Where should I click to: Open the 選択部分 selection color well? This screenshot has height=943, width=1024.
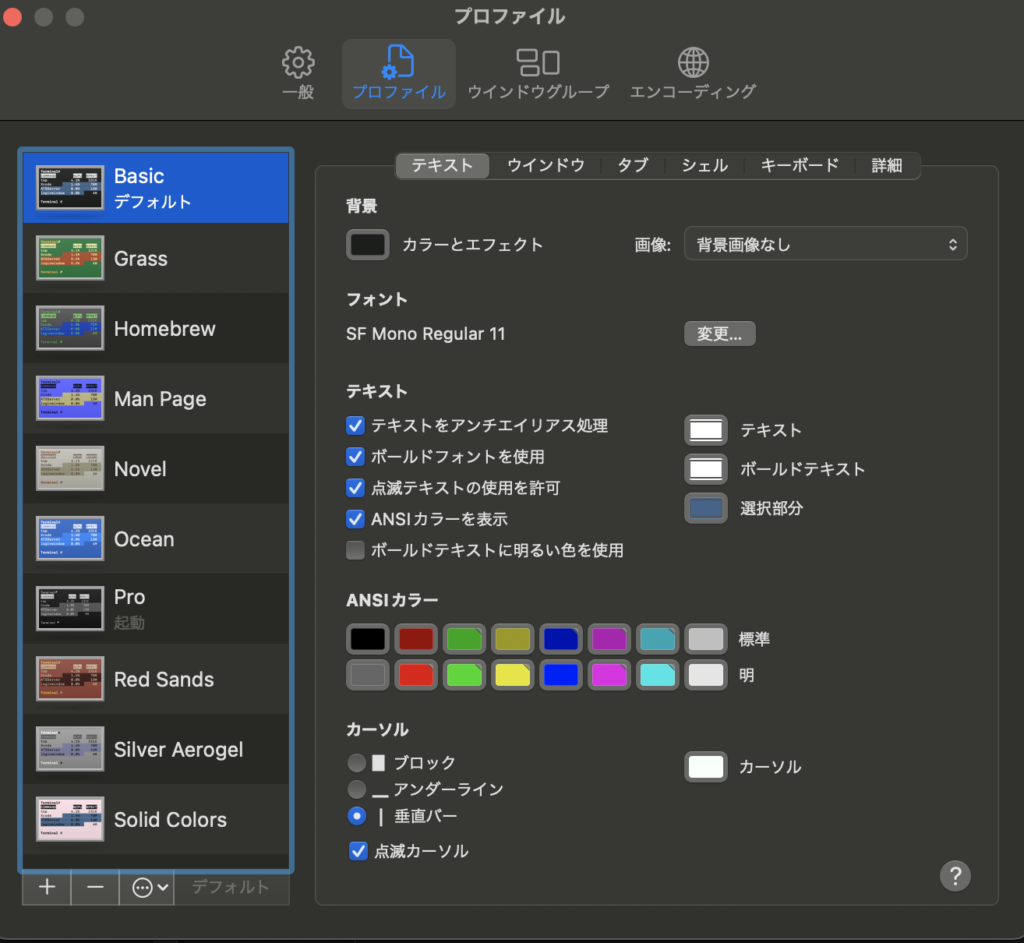coord(706,508)
